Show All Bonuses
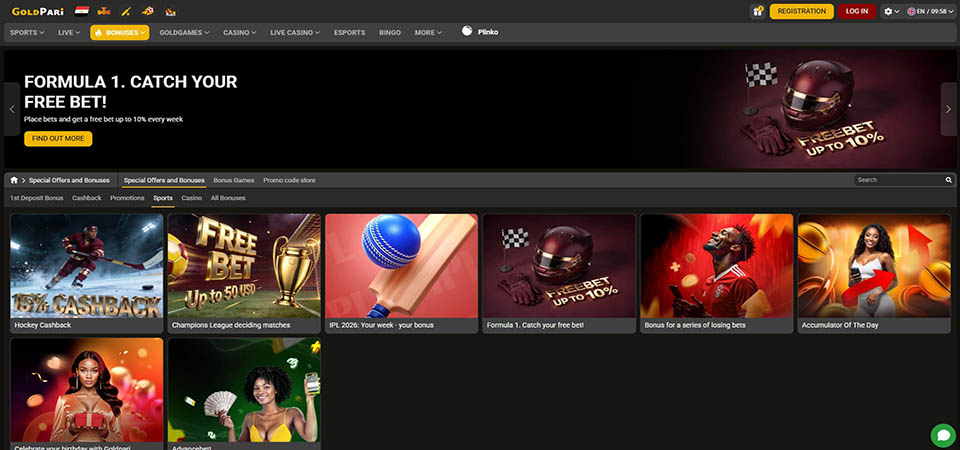Viewport: 960px width, 450px height. pyautogui.click(x=228, y=198)
